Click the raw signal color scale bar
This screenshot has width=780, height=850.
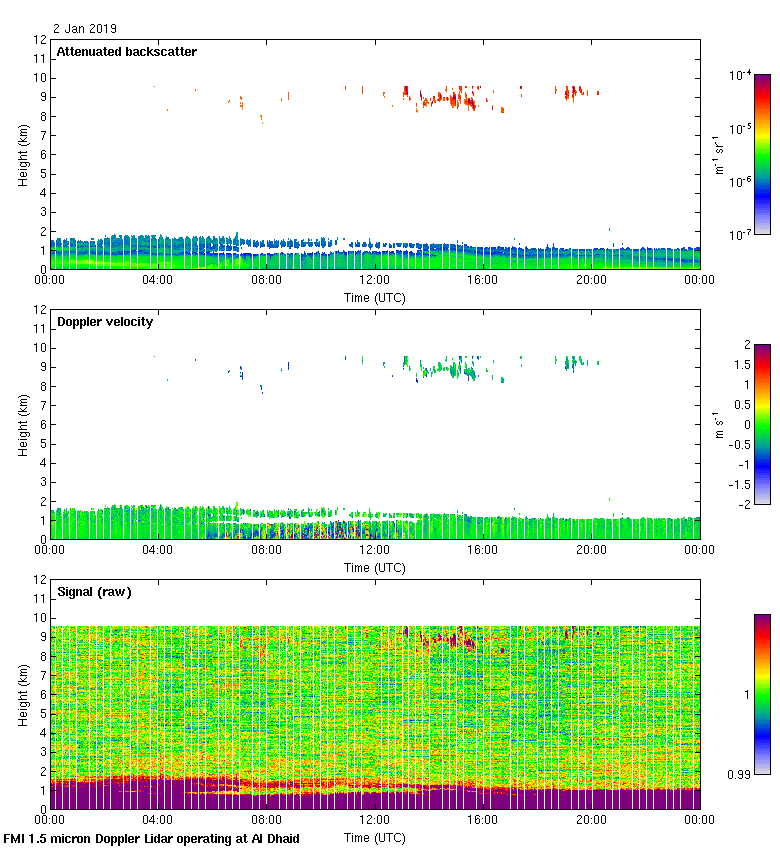(762, 694)
